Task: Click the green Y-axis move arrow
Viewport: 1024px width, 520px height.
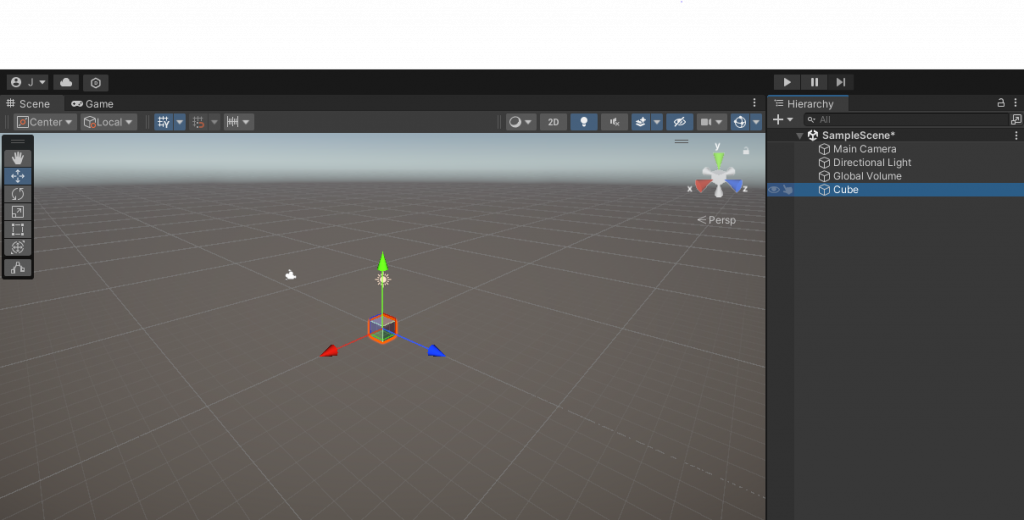Action: click(383, 262)
